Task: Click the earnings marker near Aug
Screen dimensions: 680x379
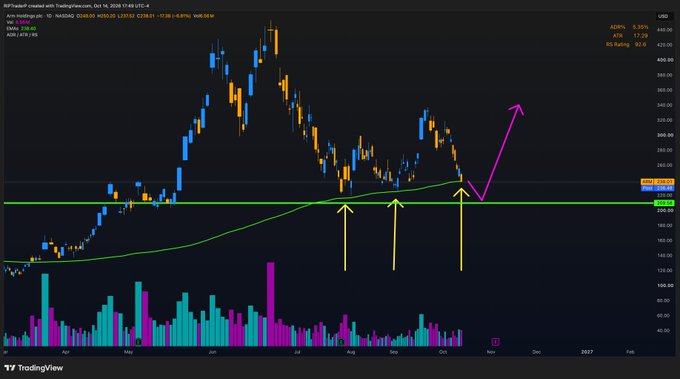Action: [341, 342]
